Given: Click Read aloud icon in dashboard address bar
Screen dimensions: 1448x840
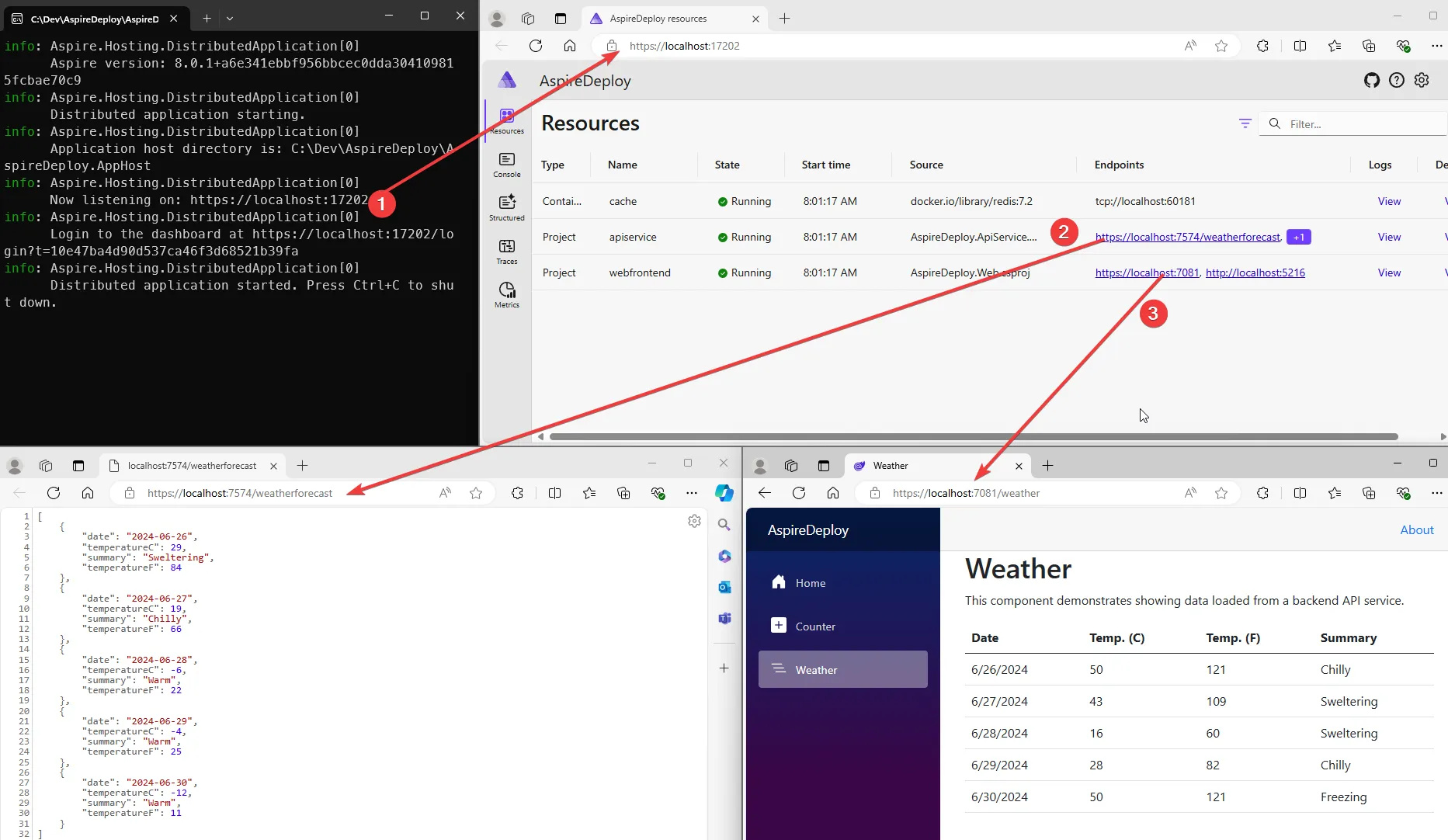Looking at the screenshot, I should tap(1190, 46).
